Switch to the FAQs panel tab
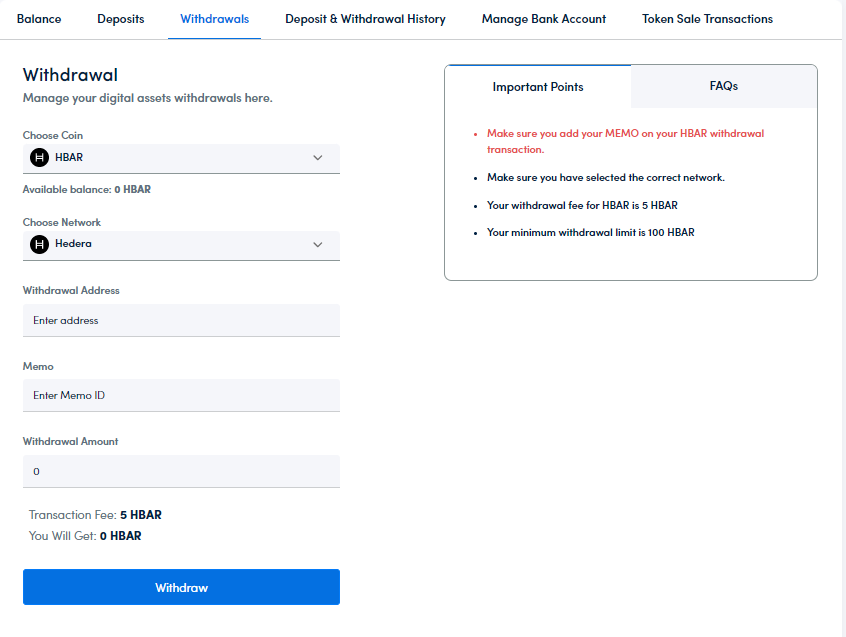The height and width of the screenshot is (637, 846). [x=723, y=86]
